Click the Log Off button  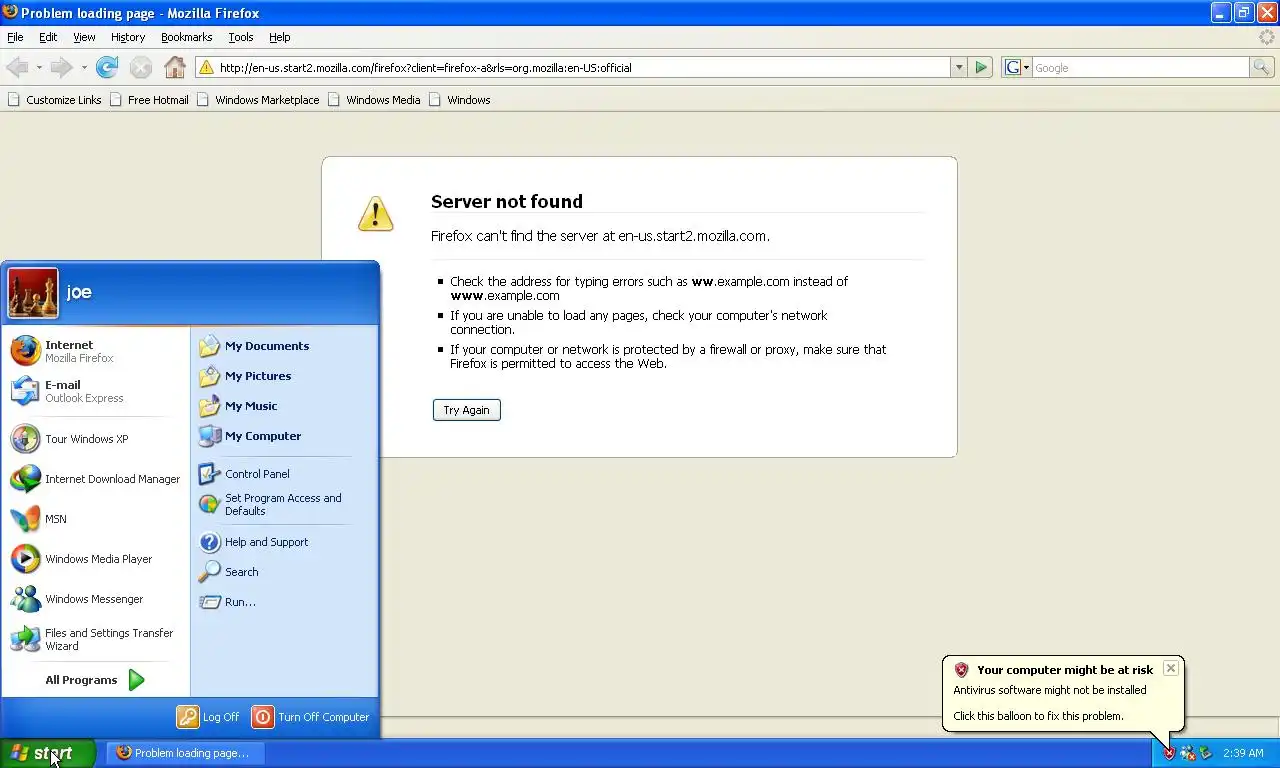coord(209,717)
